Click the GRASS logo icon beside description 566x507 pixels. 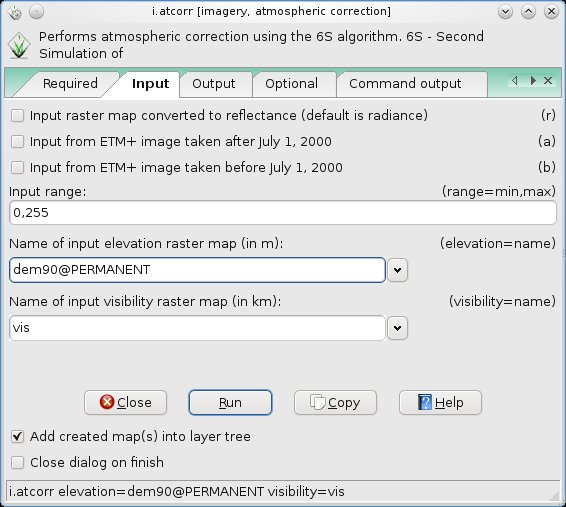click(x=19, y=45)
